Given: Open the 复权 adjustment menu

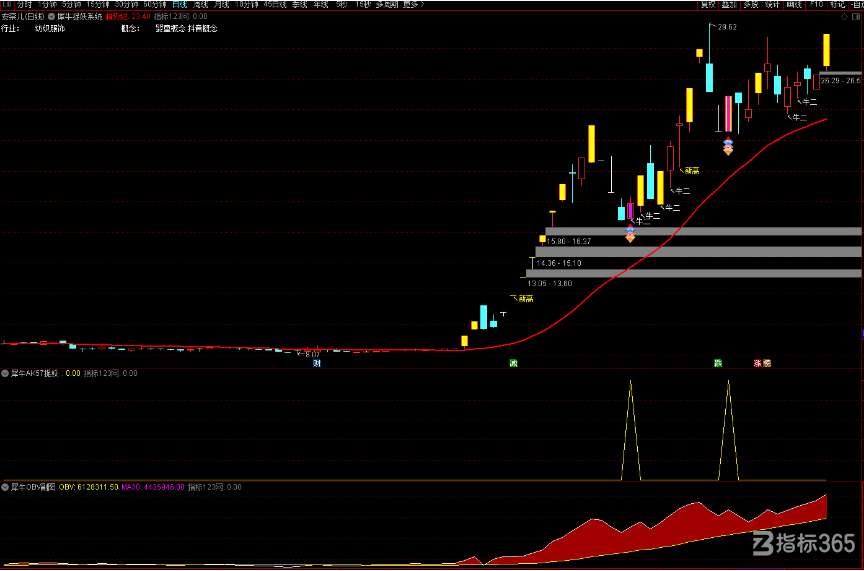Looking at the screenshot, I should click(708, 4).
